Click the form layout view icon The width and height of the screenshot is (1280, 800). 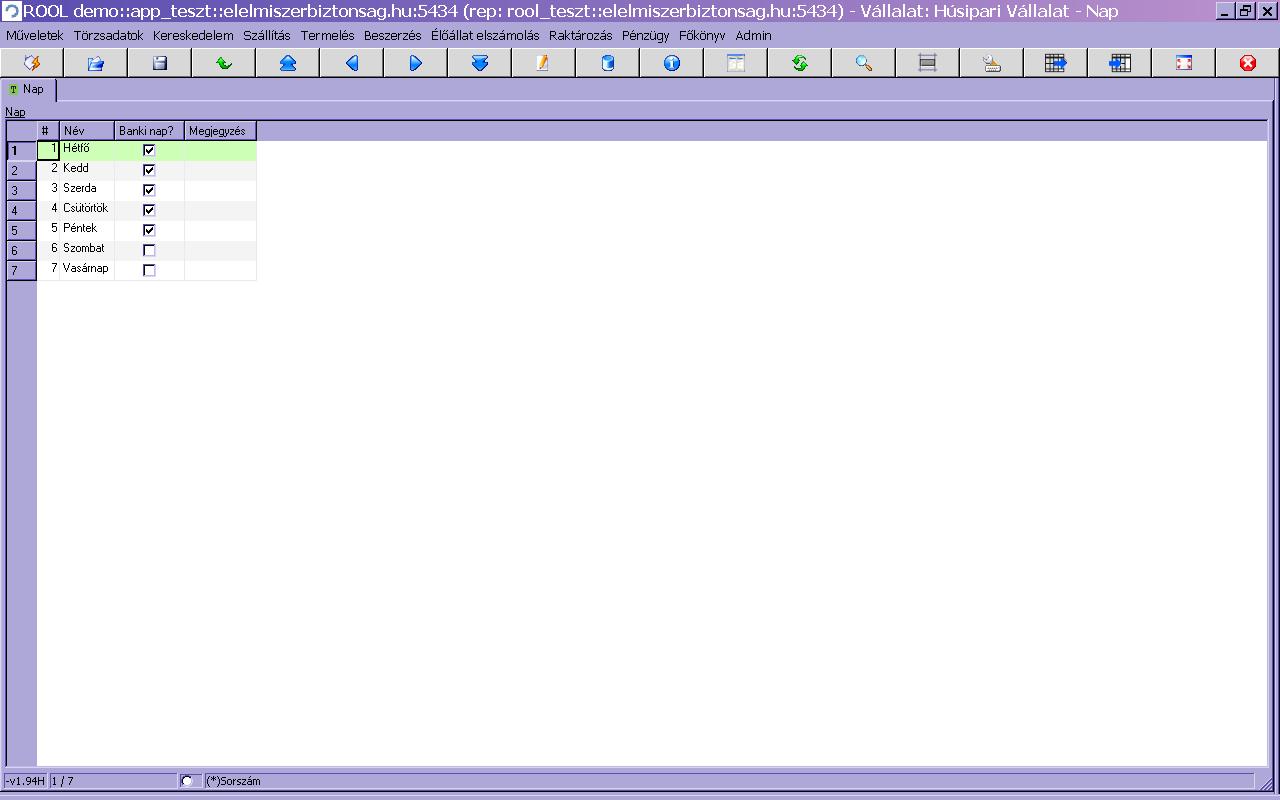pos(736,63)
